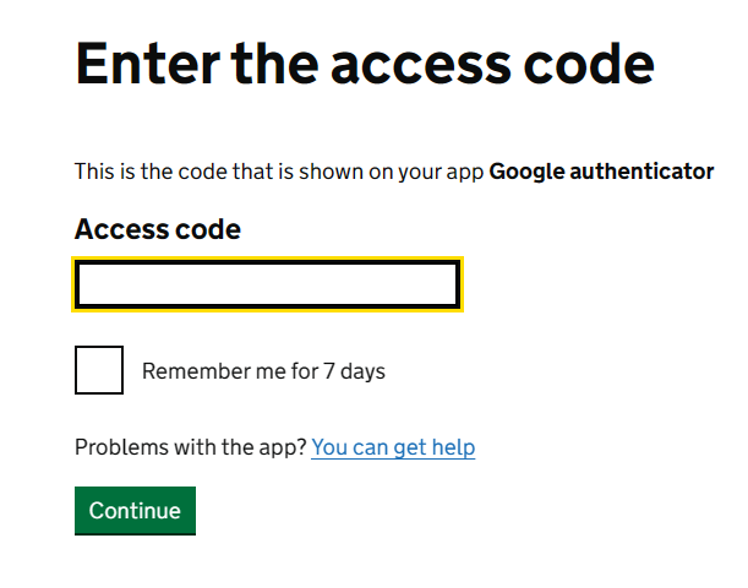Click the '7 days' text beside the checkbox
The width and height of the screenshot is (748, 588).
coord(354,371)
